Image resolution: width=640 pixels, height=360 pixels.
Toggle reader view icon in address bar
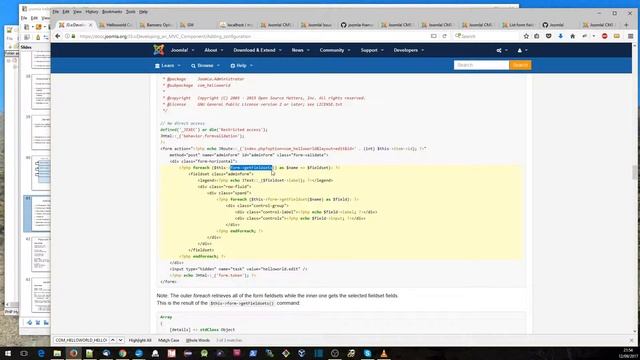(x=433, y=36)
